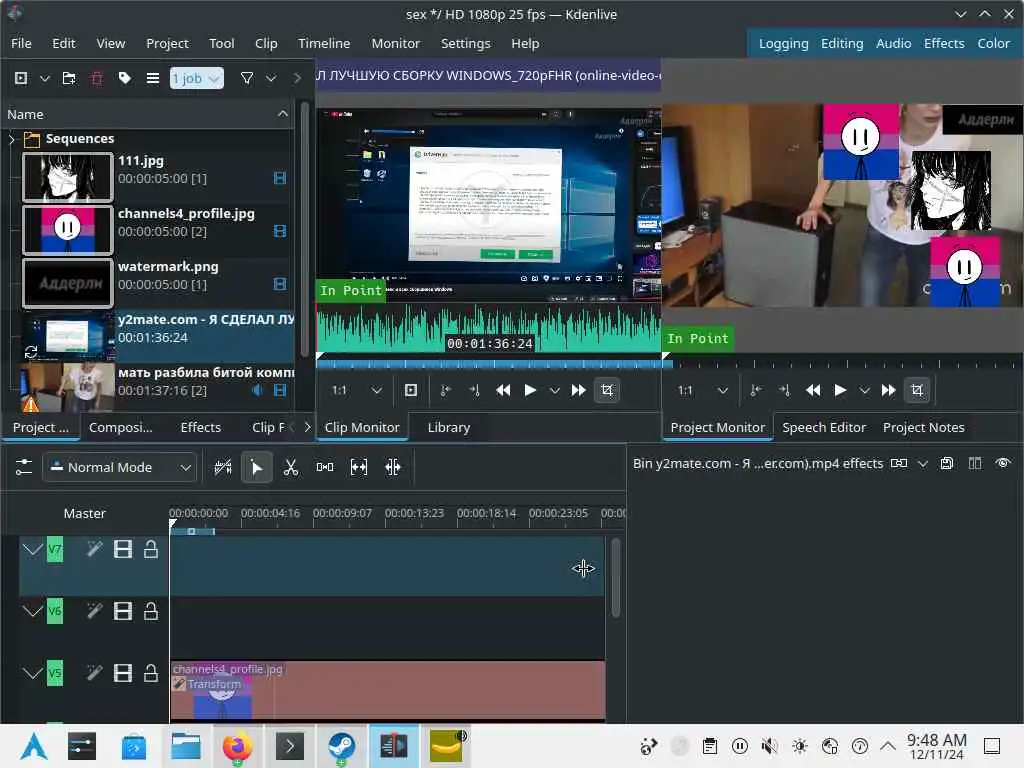Select the Slip tool in timeline toolbar

[359, 467]
